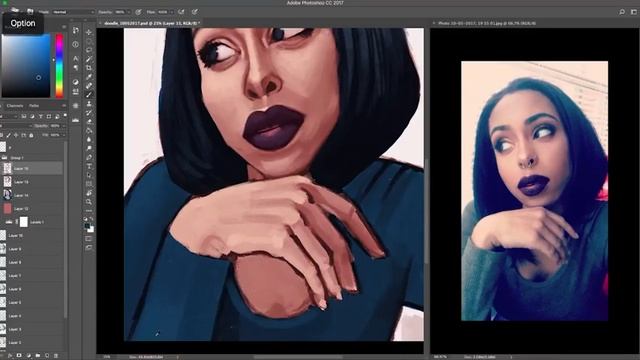Open the workspace switcher in options bar
The height and width of the screenshot is (360, 640).
[x=634, y=12]
